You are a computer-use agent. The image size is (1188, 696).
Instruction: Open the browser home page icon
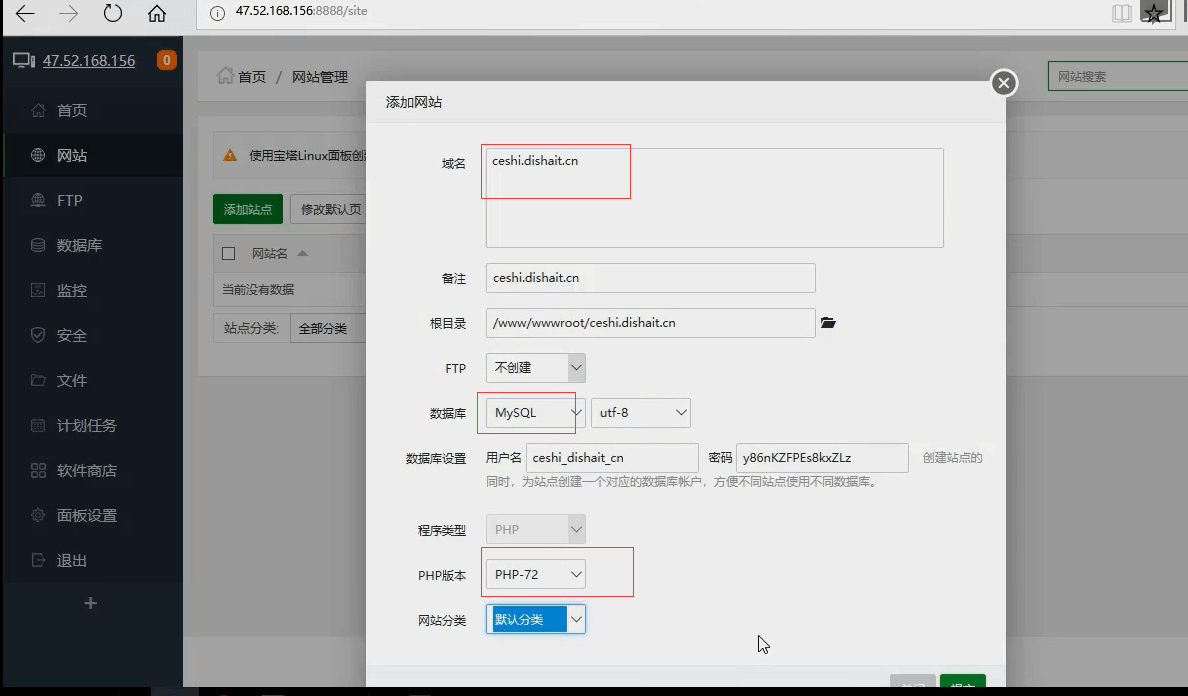(157, 13)
